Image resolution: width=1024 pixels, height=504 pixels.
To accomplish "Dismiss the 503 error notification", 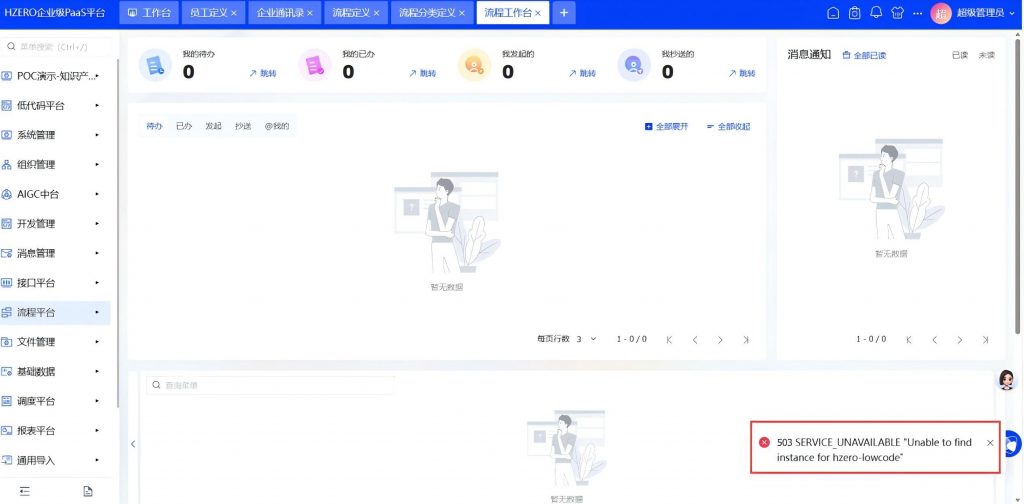I will (990, 442).
